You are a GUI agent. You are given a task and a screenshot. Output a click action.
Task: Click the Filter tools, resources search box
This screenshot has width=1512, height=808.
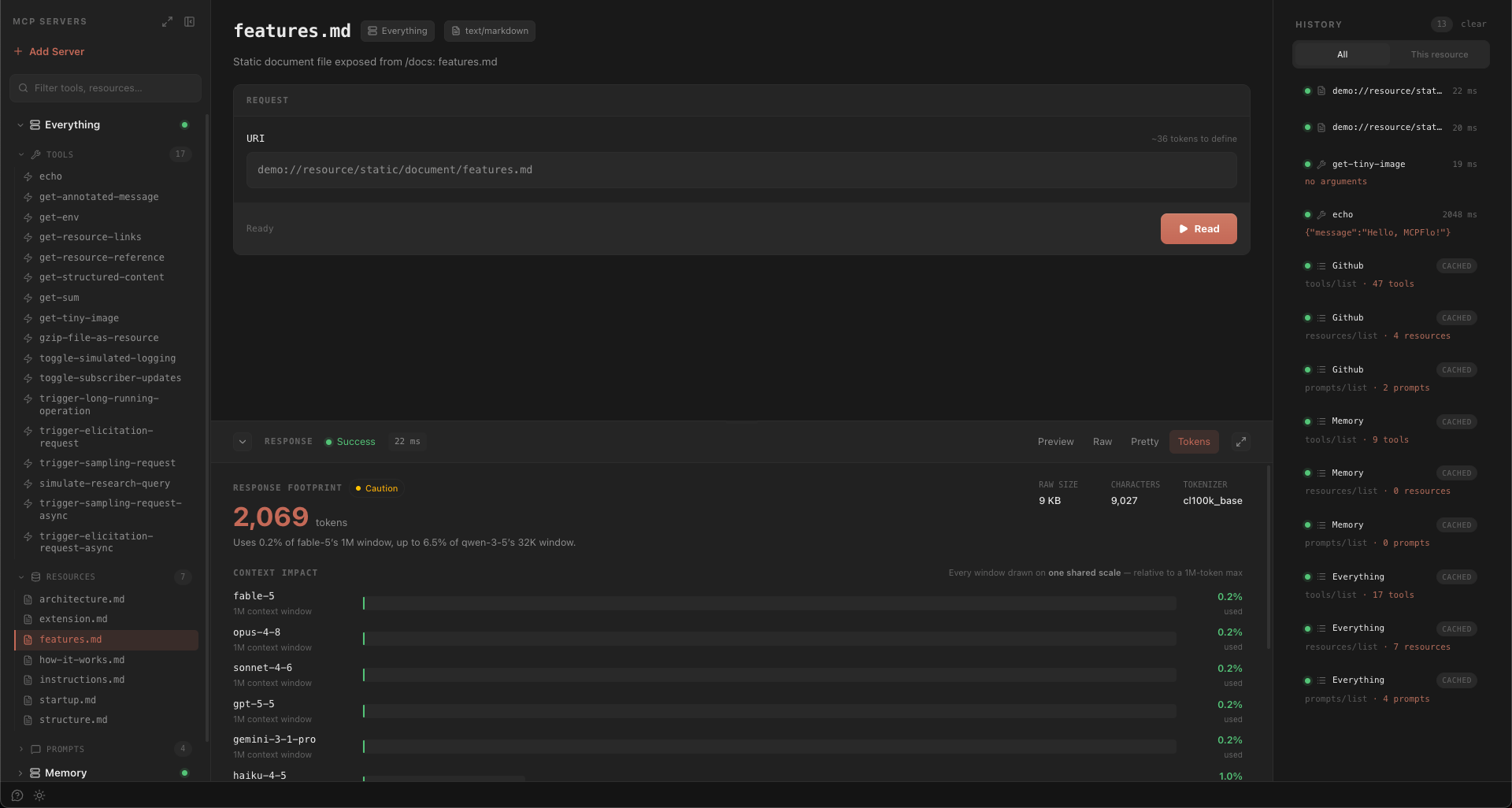point(106,88)
